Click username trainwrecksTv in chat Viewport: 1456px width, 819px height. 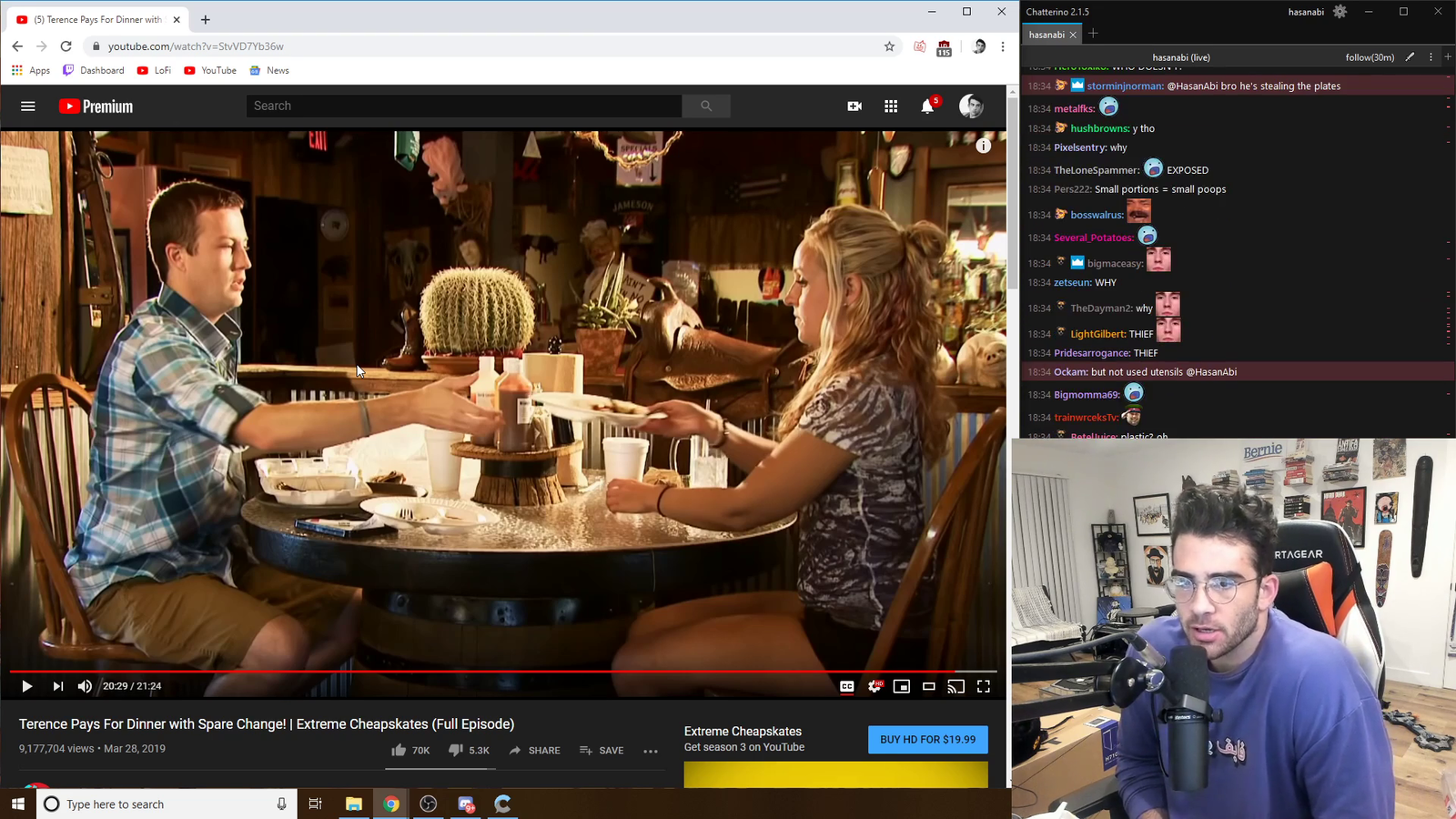(x=1086, y=418)
